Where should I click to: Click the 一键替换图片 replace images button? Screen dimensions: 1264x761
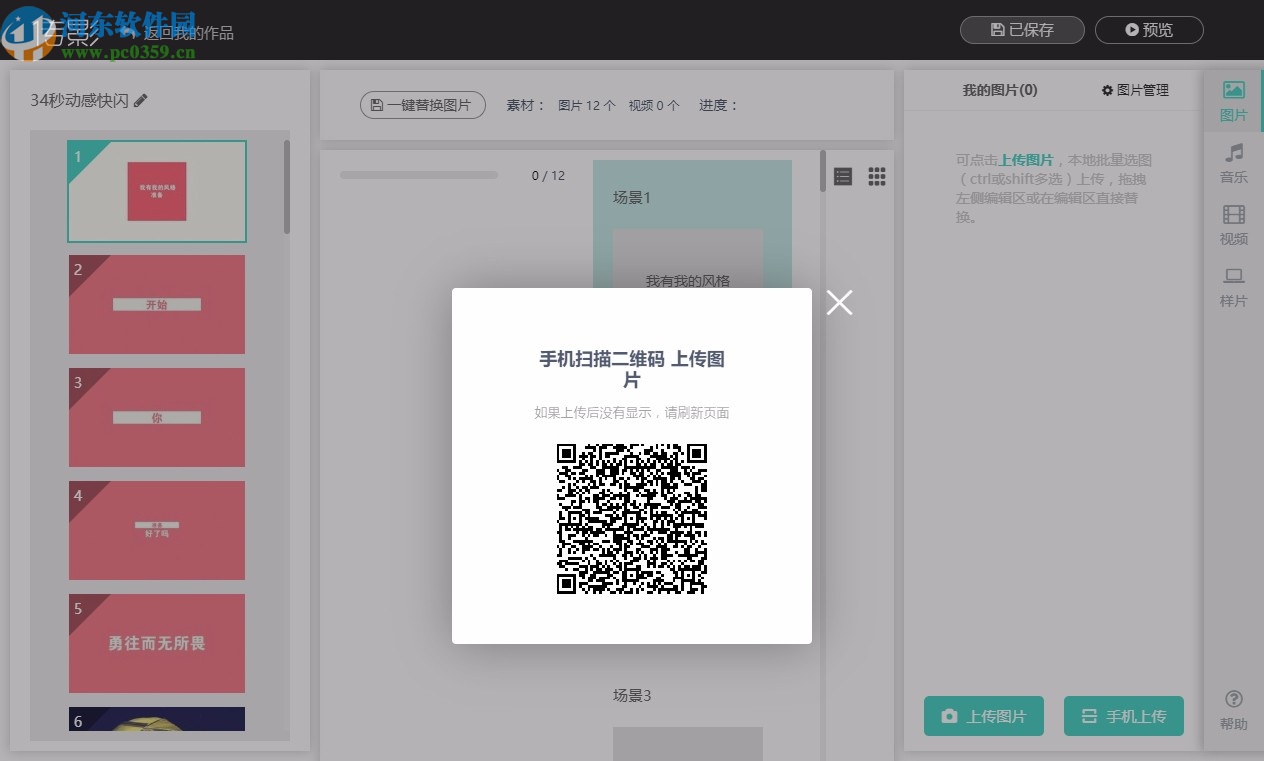pos(422,104)
